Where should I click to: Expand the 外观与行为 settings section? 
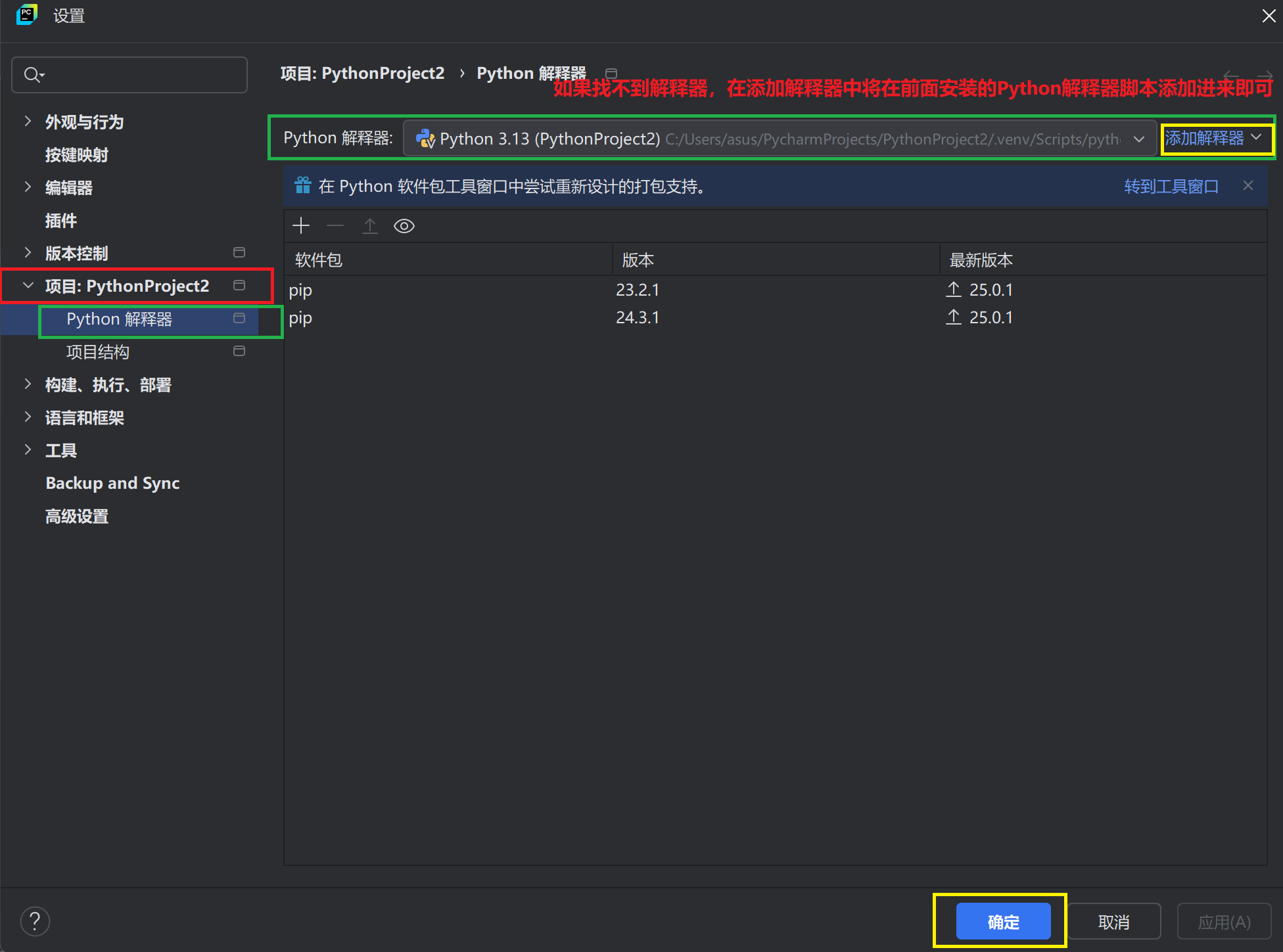28,122
